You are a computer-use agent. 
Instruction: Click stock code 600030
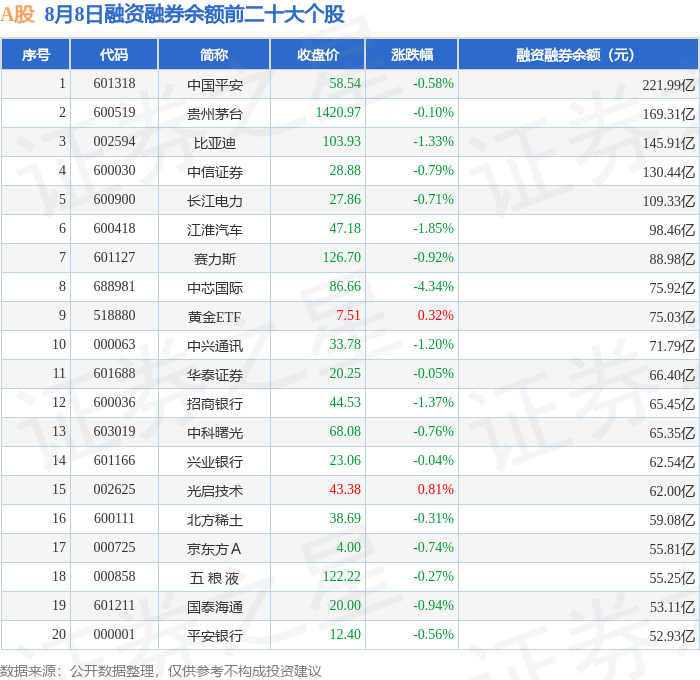tap(114, 170)
